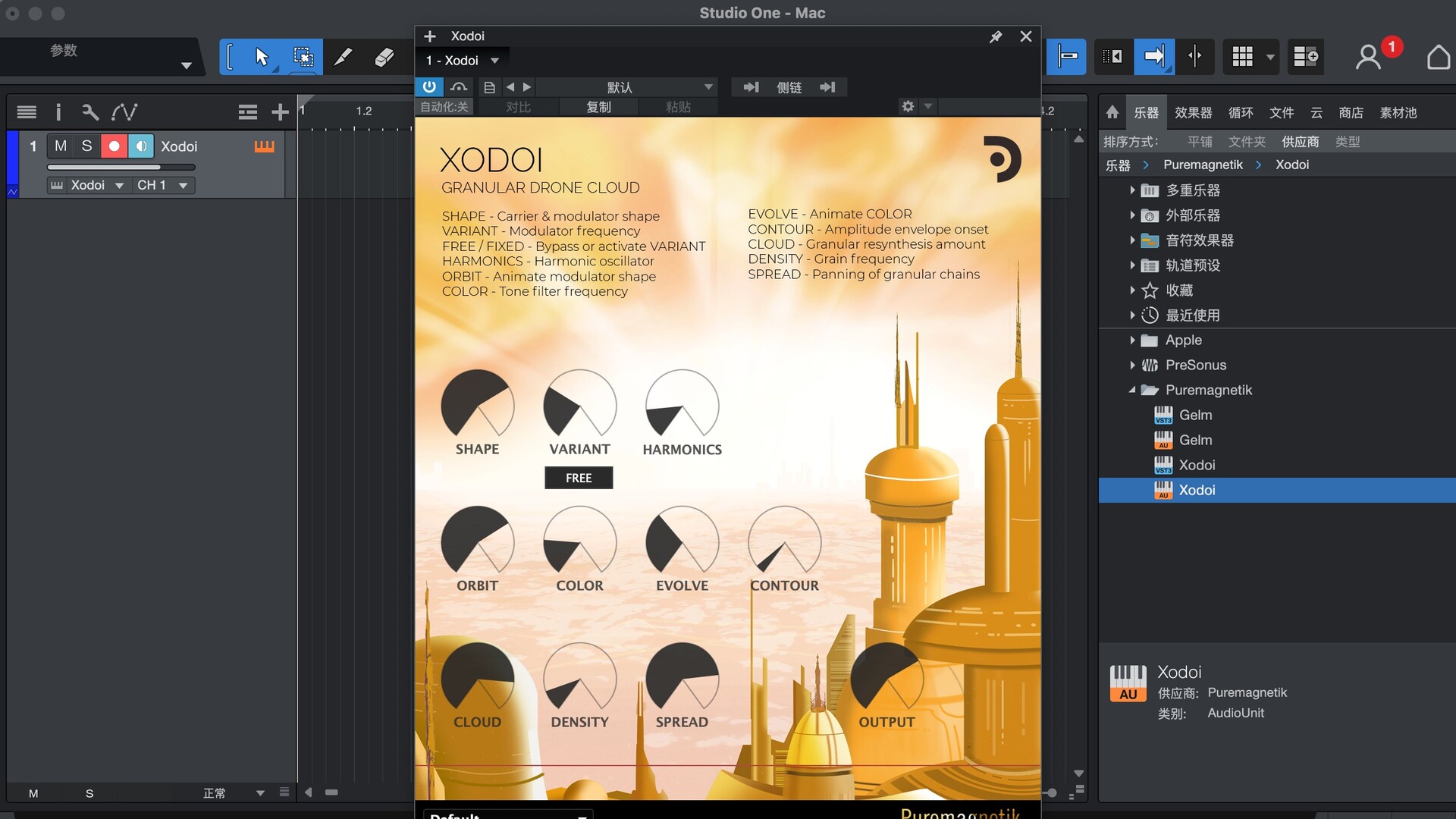Switch to the 商店 browser tab
The image size is (1456, 819).
click(x=1351, y=112)
